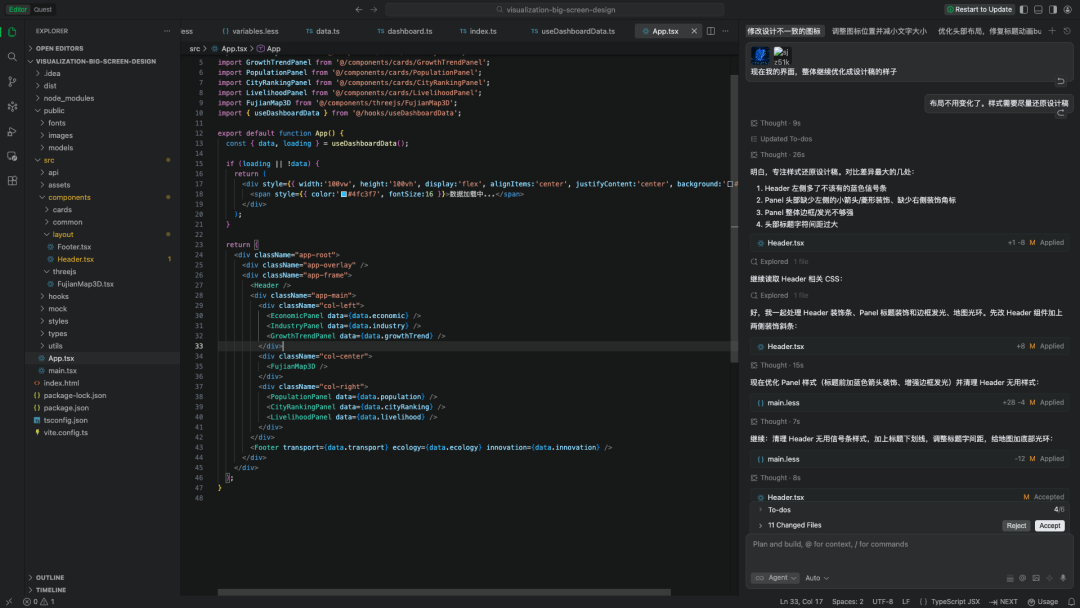
Task: Select chat tab 调整图标位置并减小文字大小
Action: [879, 31]
